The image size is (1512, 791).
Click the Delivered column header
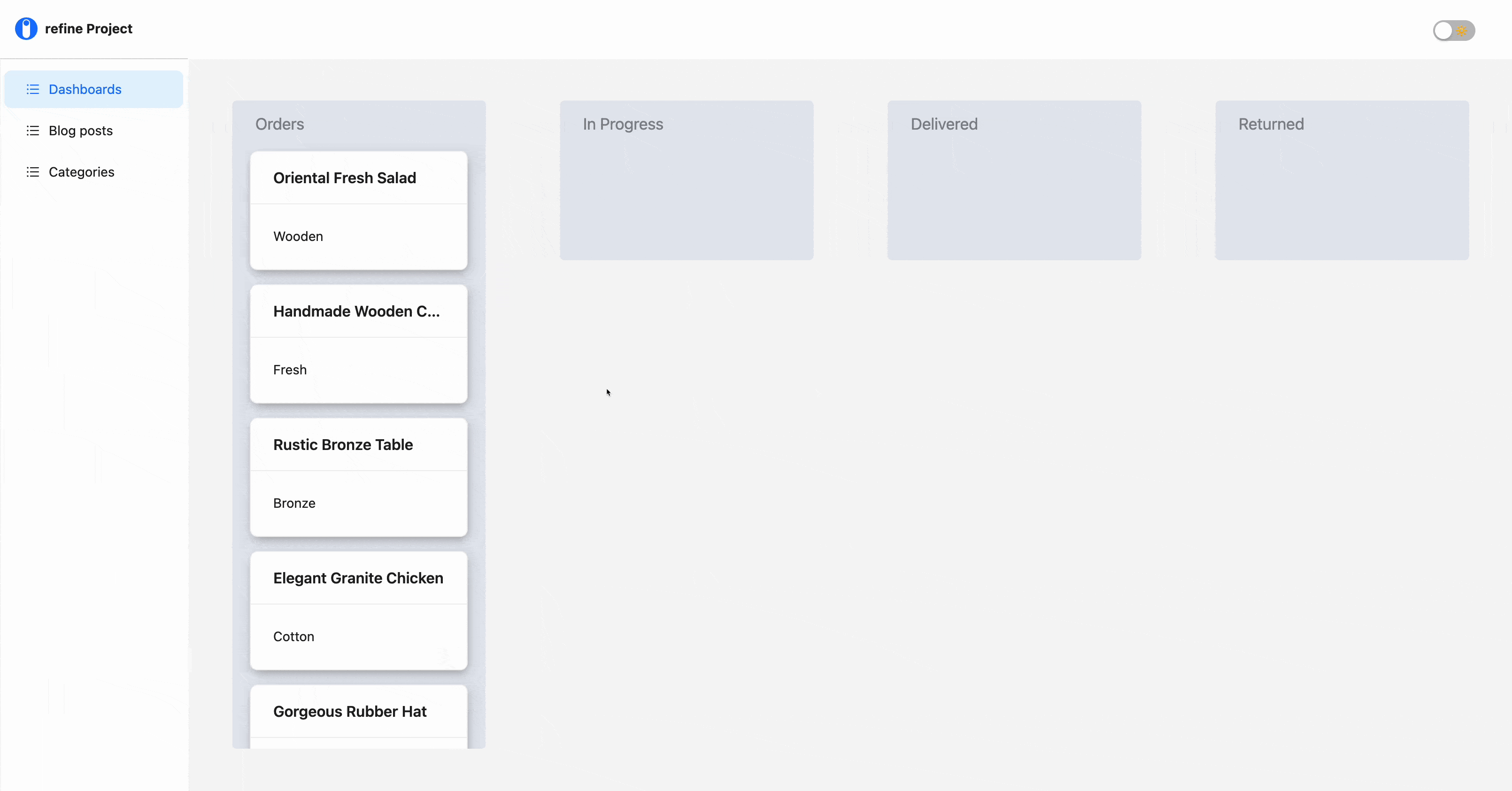(x=943, y=124)
